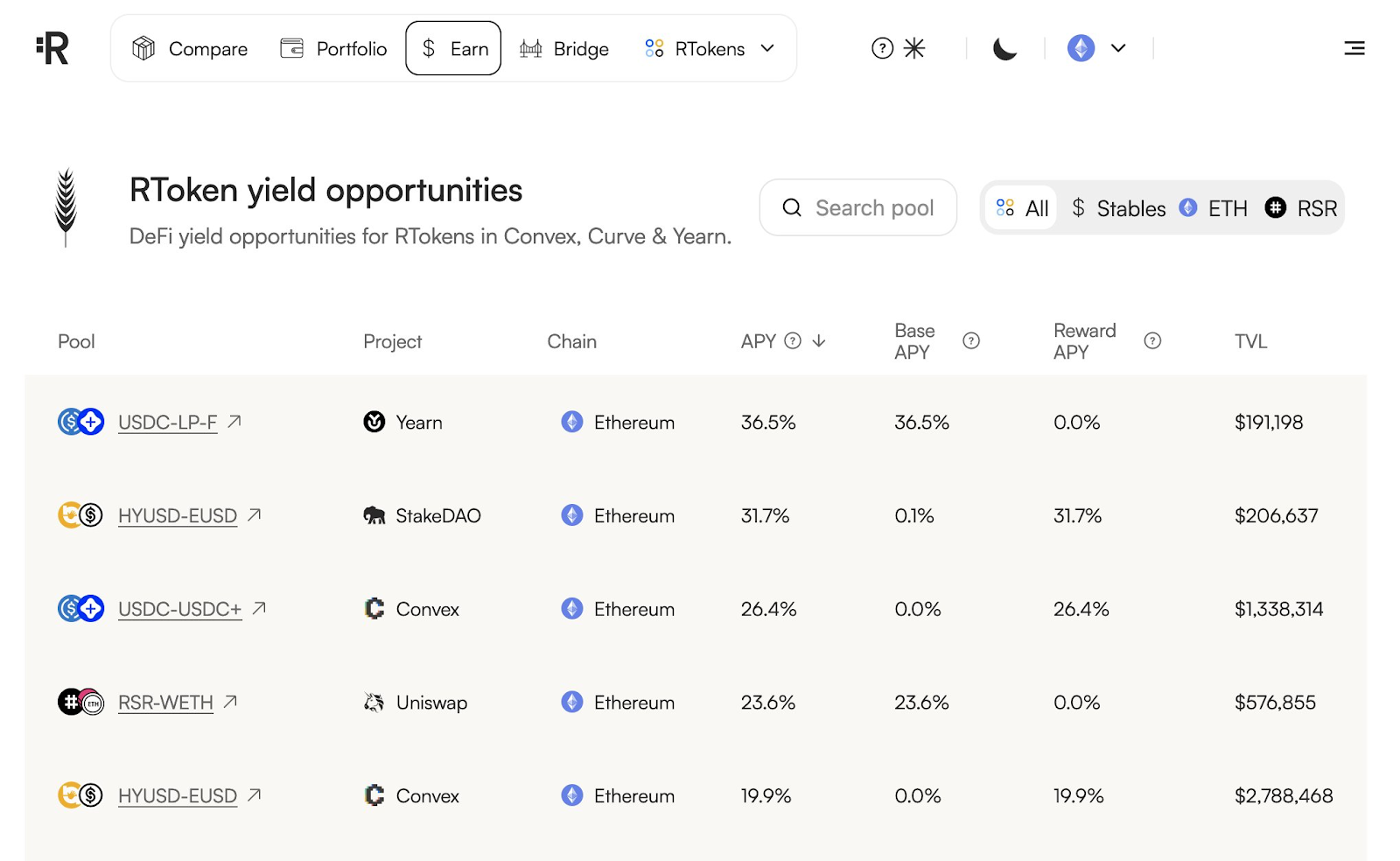Viewport: 1400px width, 861px height.
Task: Open the Ethereum network selector dropdown
Action: (1096, 48)
